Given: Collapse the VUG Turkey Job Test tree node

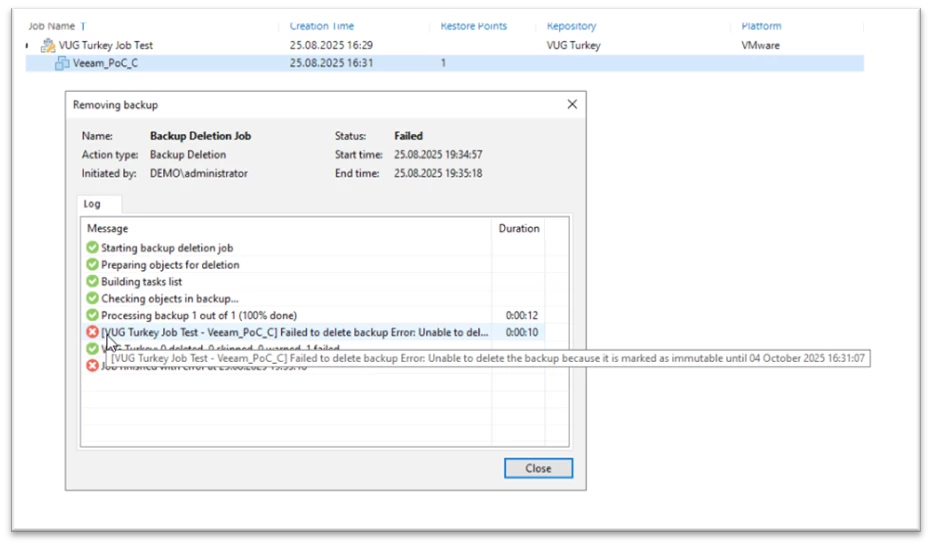Looking at the screenshot, I should pos(27,45).
